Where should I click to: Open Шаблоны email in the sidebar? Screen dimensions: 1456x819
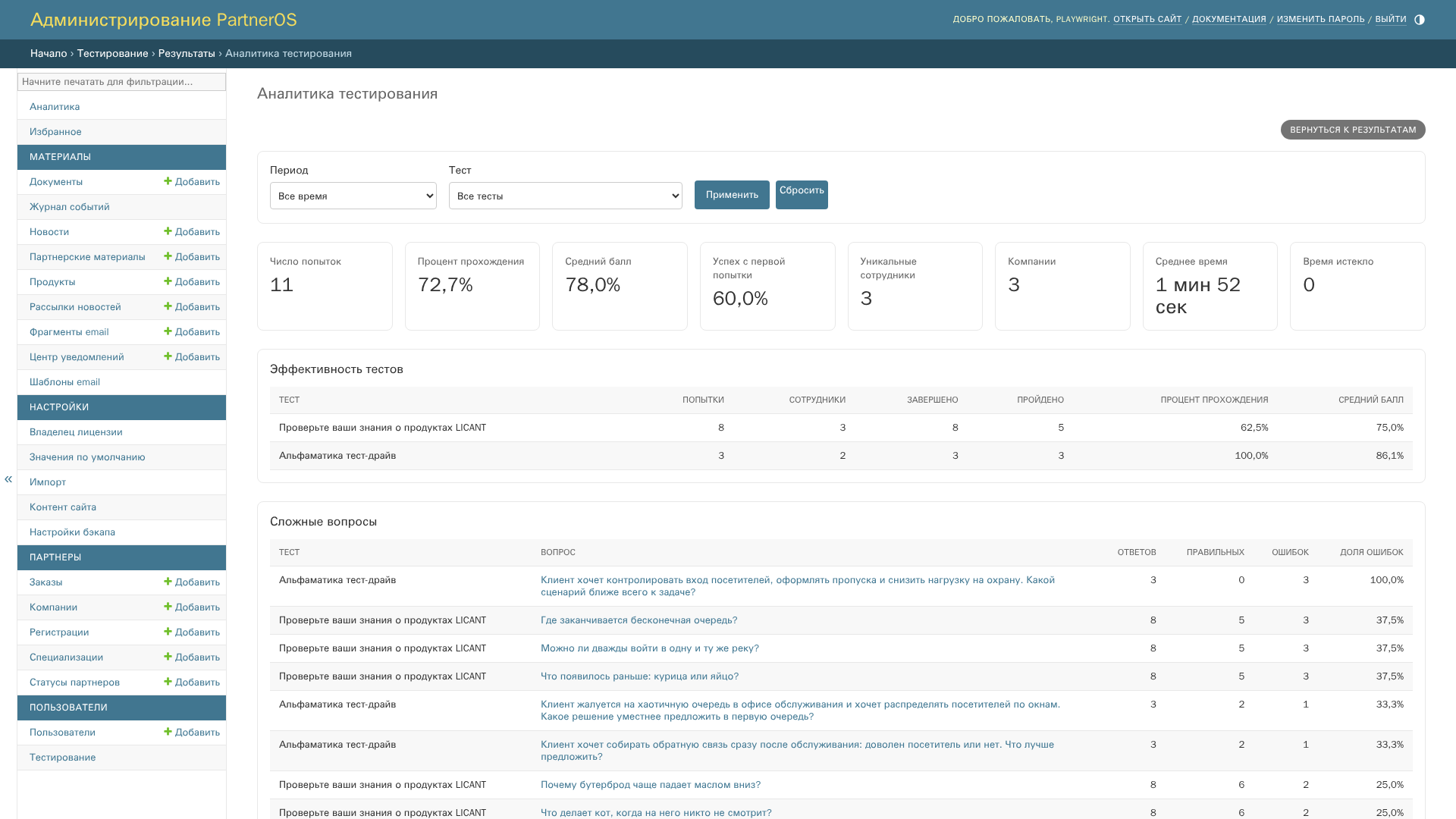[64, 382]
